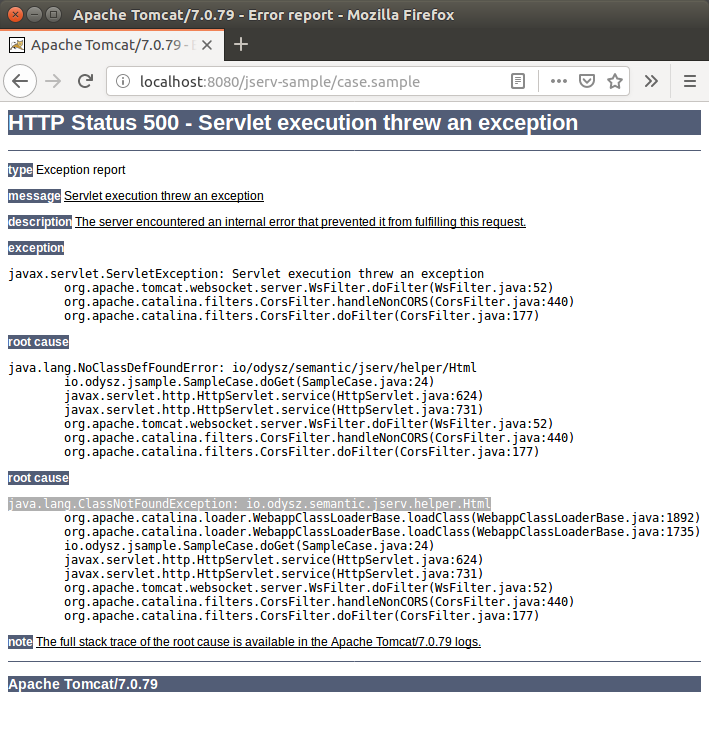Click the first 'root cause' label

coord(38,342)
